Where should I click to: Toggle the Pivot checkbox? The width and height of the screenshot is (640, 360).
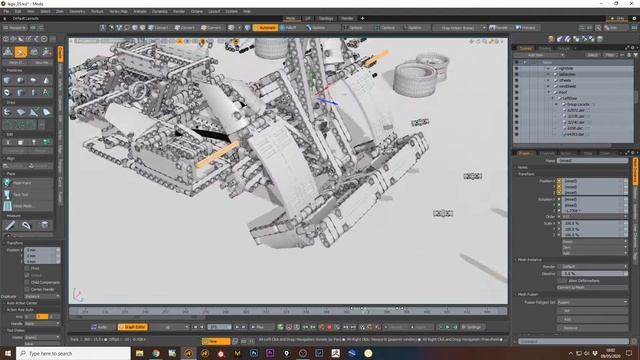pos(27,268)
